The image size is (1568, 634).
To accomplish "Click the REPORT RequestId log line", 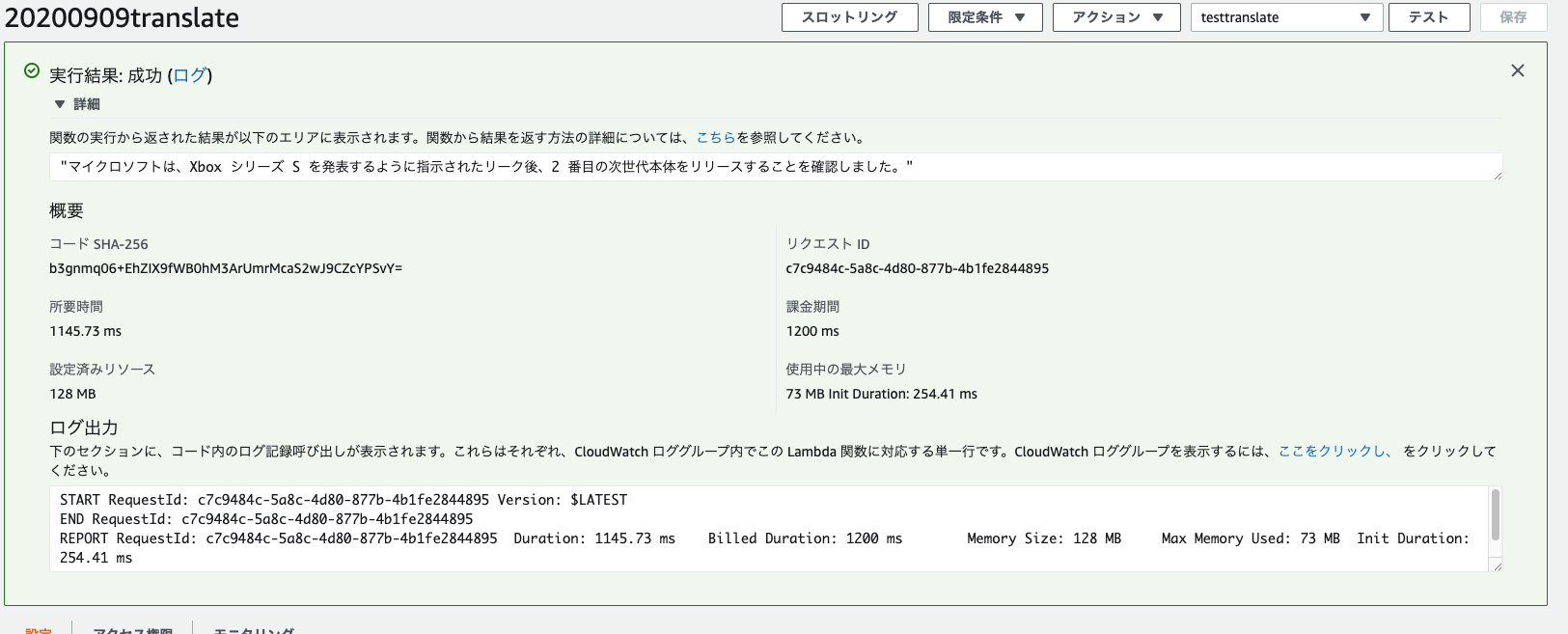I will (x=764, y=548).
